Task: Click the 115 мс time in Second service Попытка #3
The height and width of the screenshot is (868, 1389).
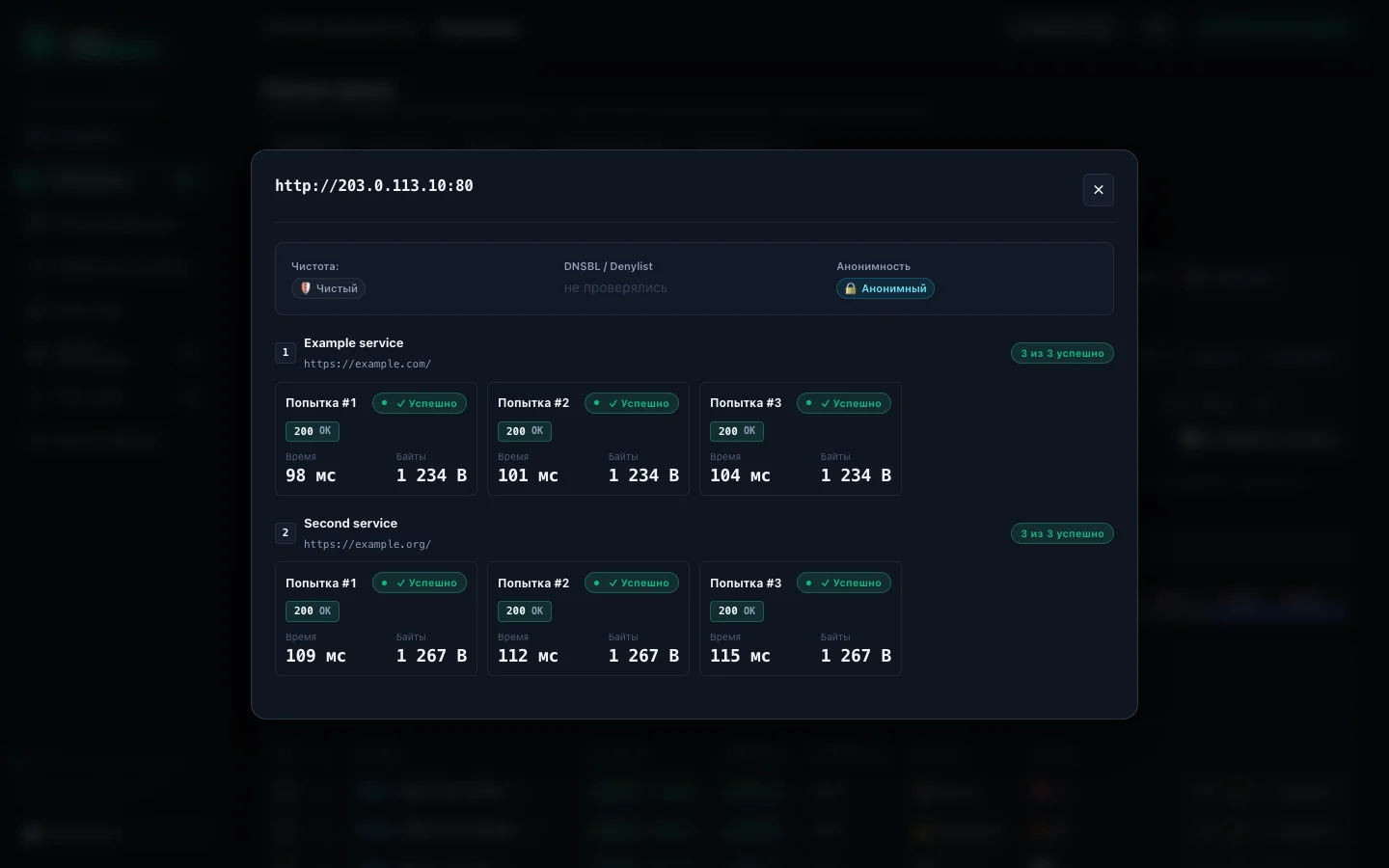Action: (x=740, y=656)
